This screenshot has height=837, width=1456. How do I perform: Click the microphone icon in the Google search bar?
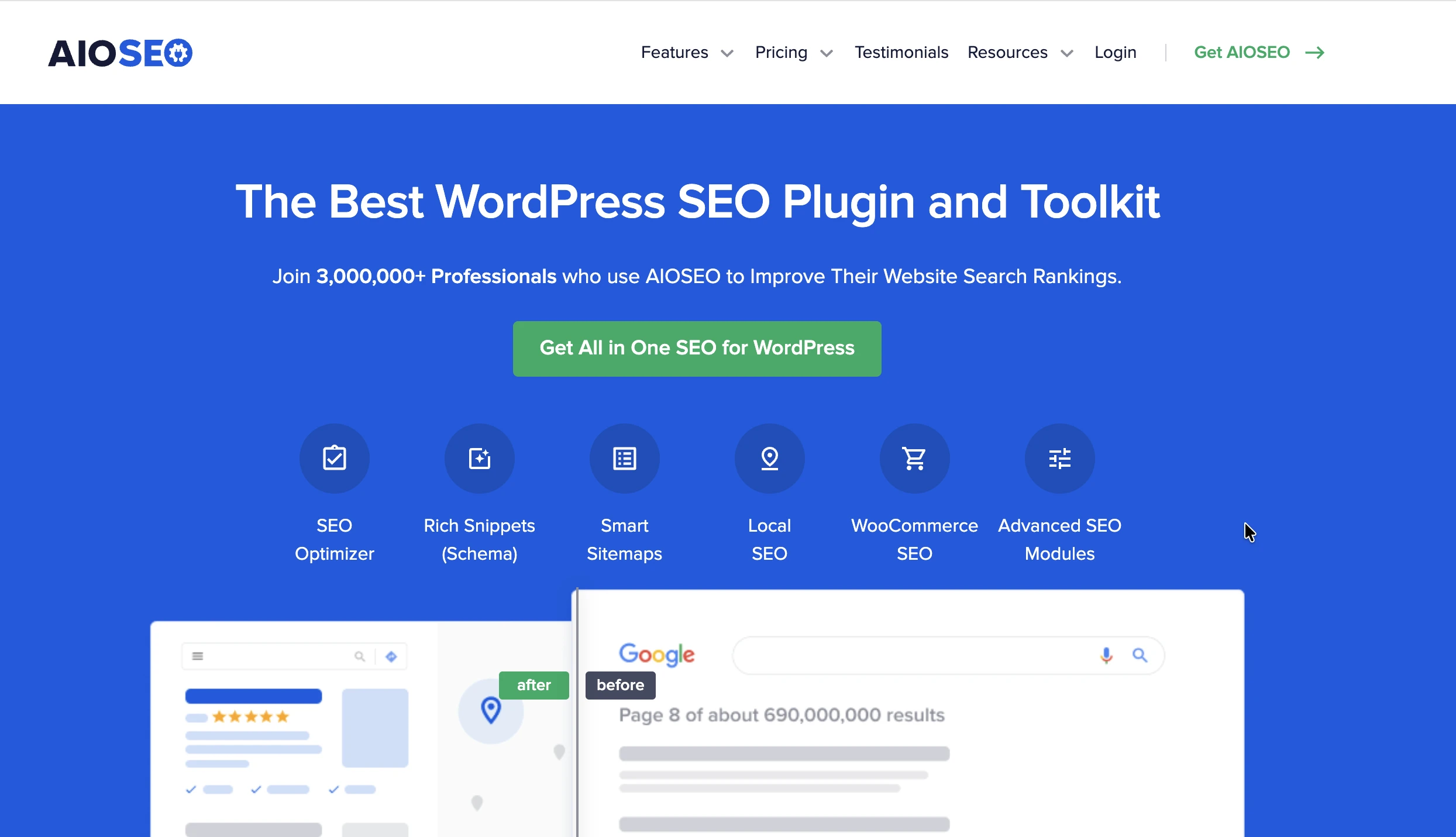coord(1106,655)
